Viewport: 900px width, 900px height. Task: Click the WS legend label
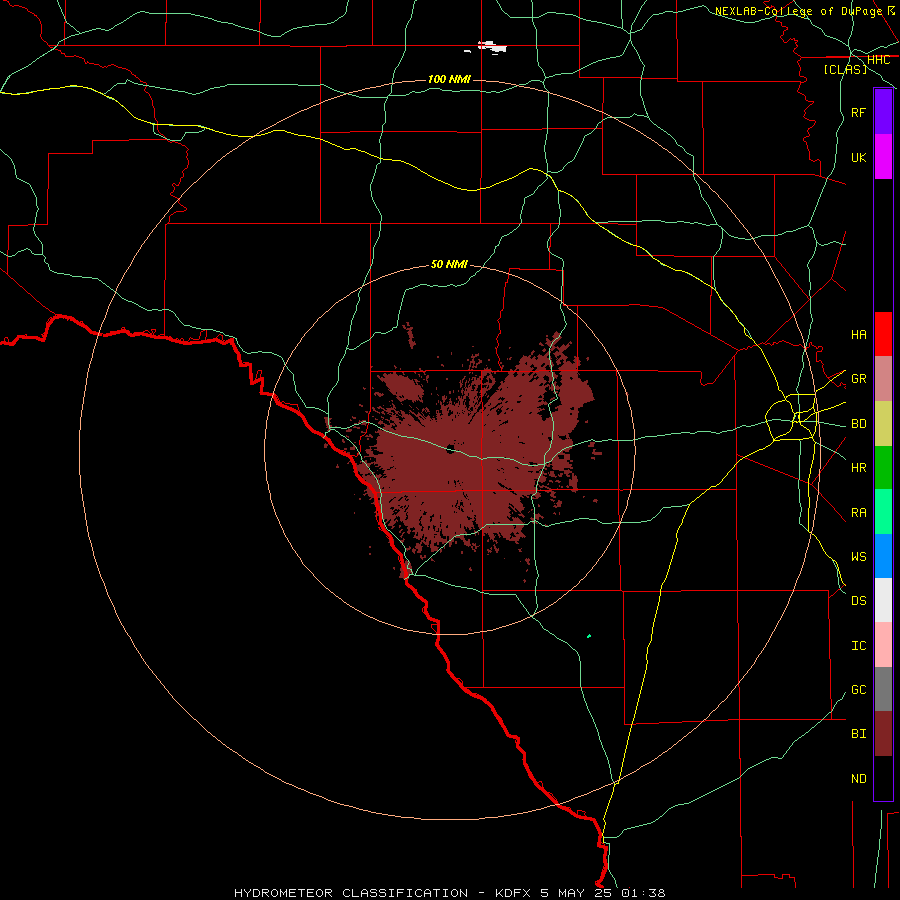pyautogui.click(x=858, y=557)
